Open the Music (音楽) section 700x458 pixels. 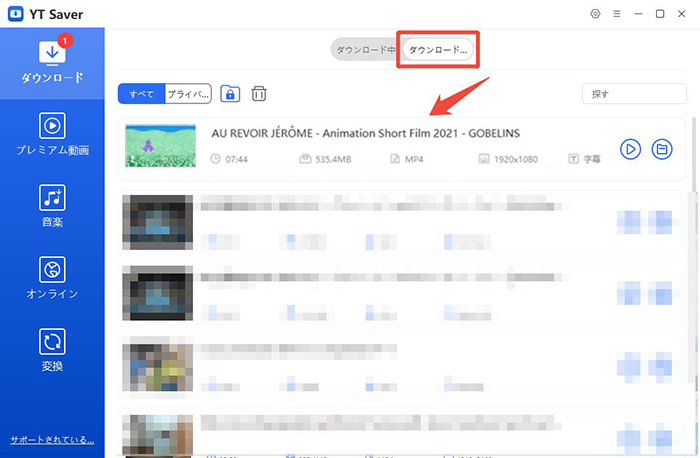(x=52, y=205)
